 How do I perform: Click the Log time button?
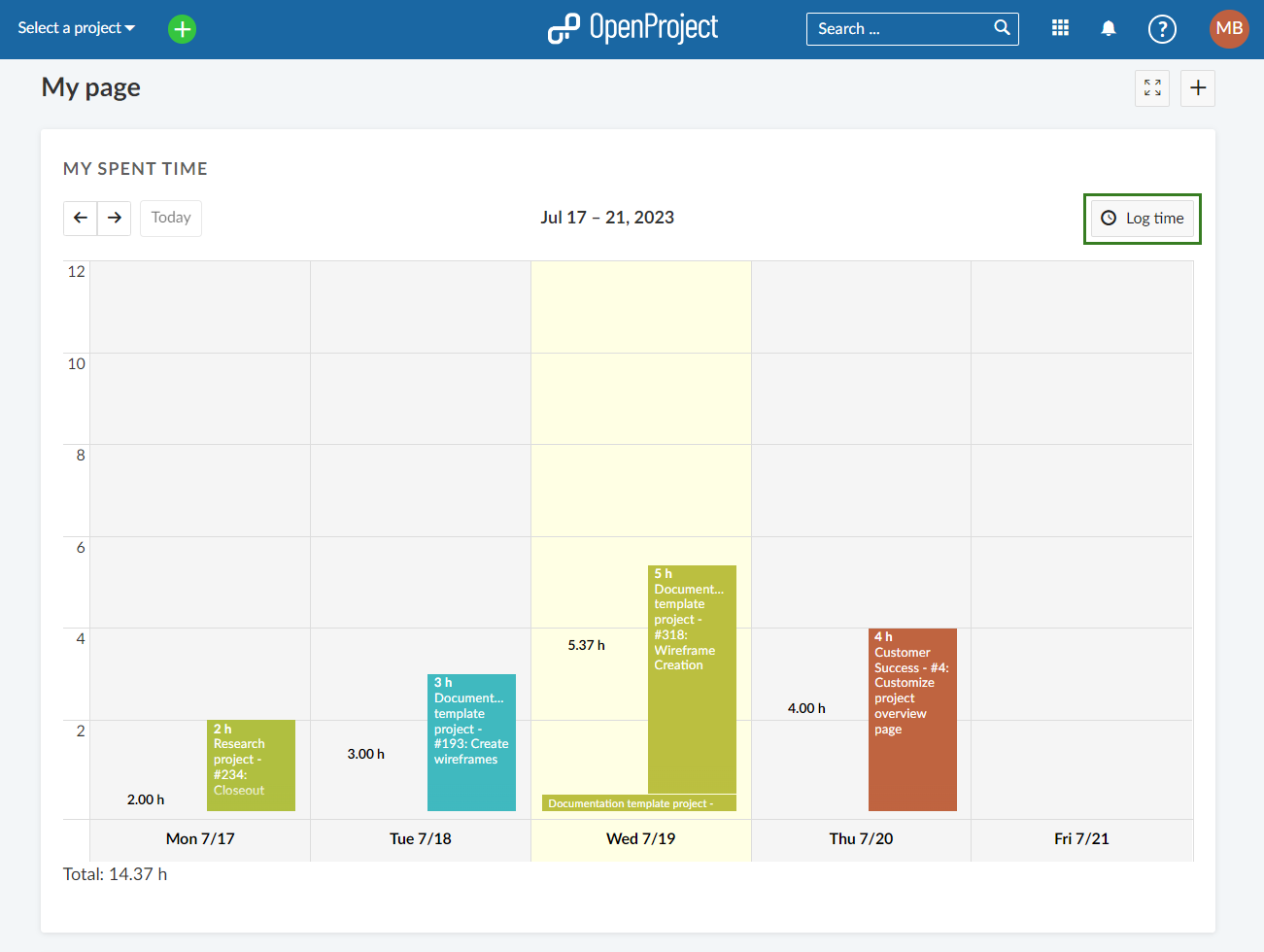(x=1142, y=219)
